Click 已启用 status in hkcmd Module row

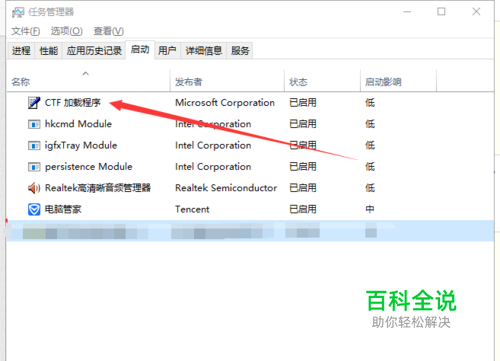coord(303,124)
